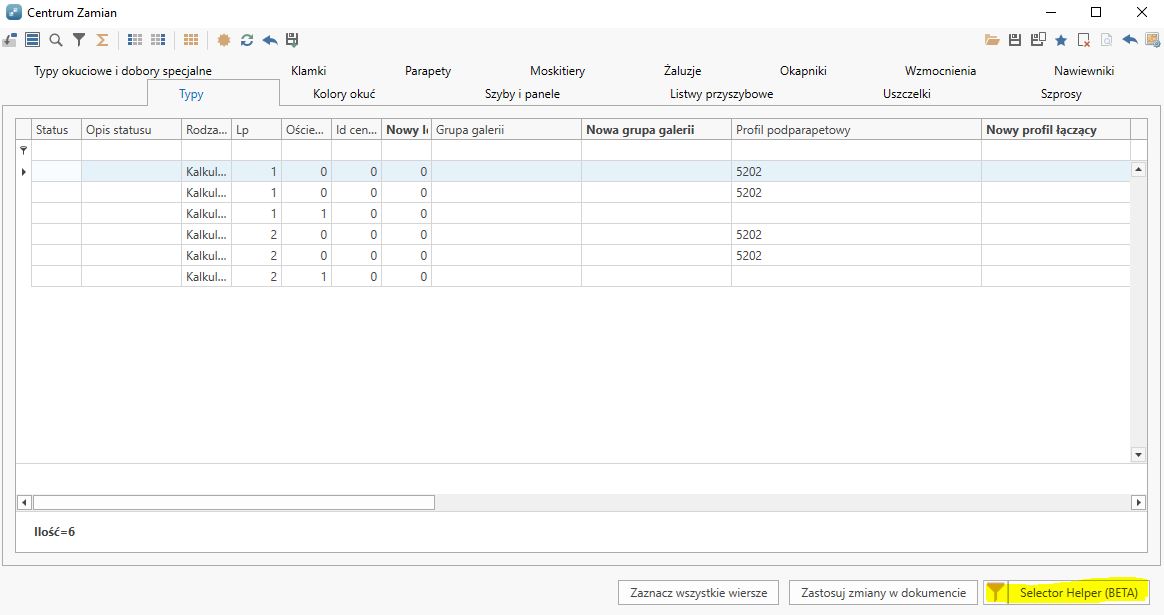Click Zastosuj zmiany w dokumencie button
Image resolution: width=1164 pixels, height=615 pixels.
point(883,593)
